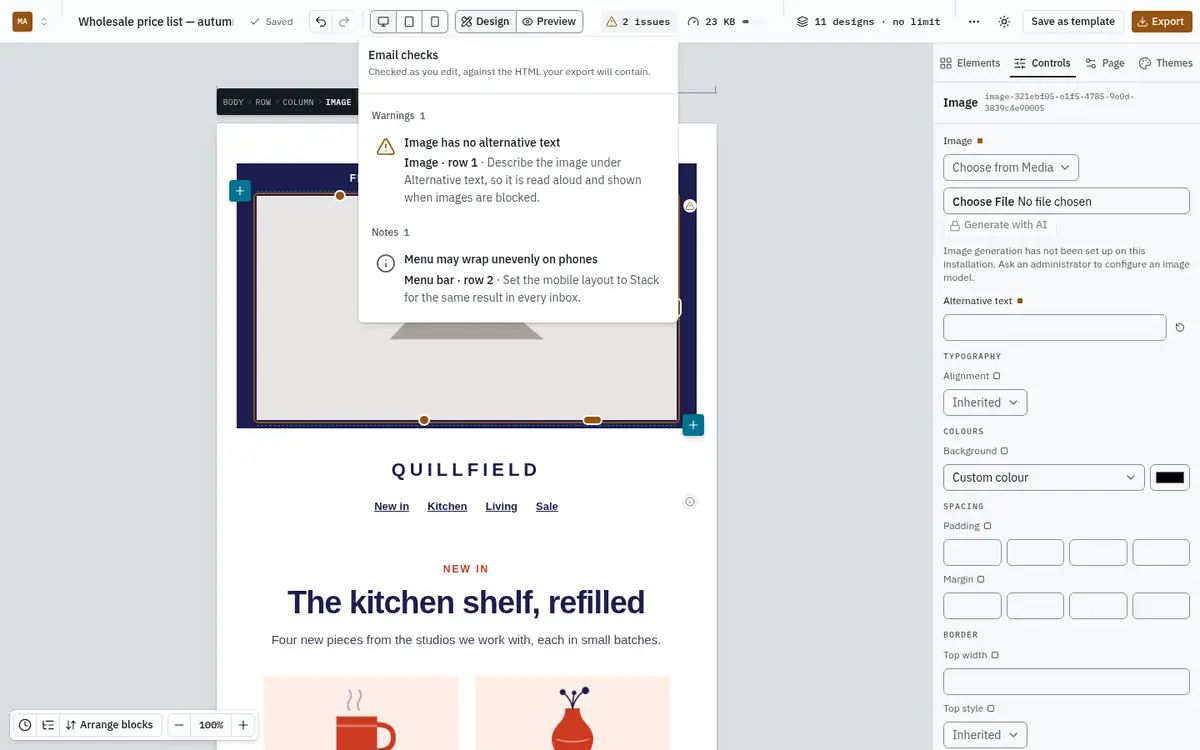Image resolution: width=1200 pixels, height=750 pixels.
Task: Toggle the Background override checkbox
Action: coord(1004,451)
